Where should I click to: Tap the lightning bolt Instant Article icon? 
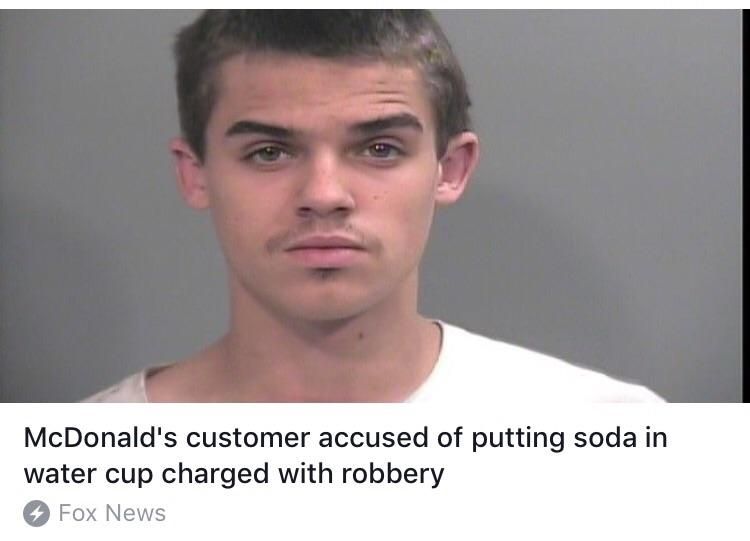pyautogui.click(x=36, y=514)
